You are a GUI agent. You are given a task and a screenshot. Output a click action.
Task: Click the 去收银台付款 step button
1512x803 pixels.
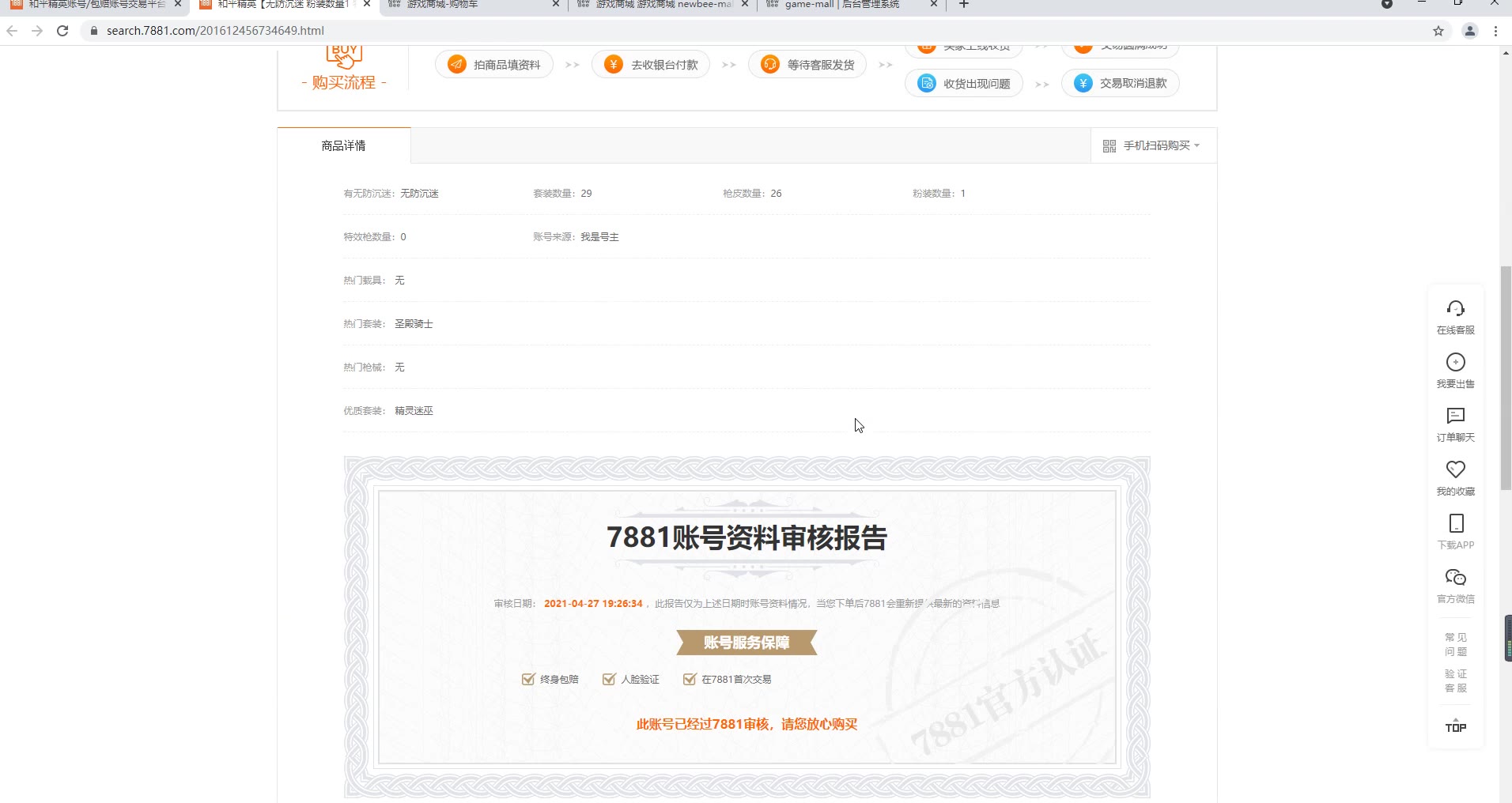coord(651,65)
